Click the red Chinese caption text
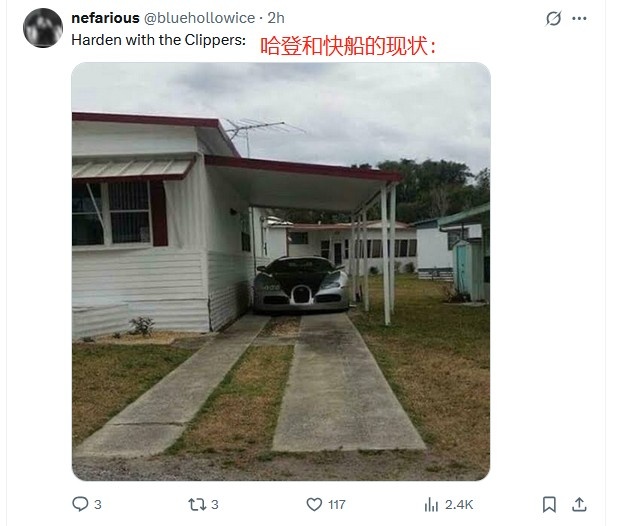The image size is (623, 526). click(348, 46)
